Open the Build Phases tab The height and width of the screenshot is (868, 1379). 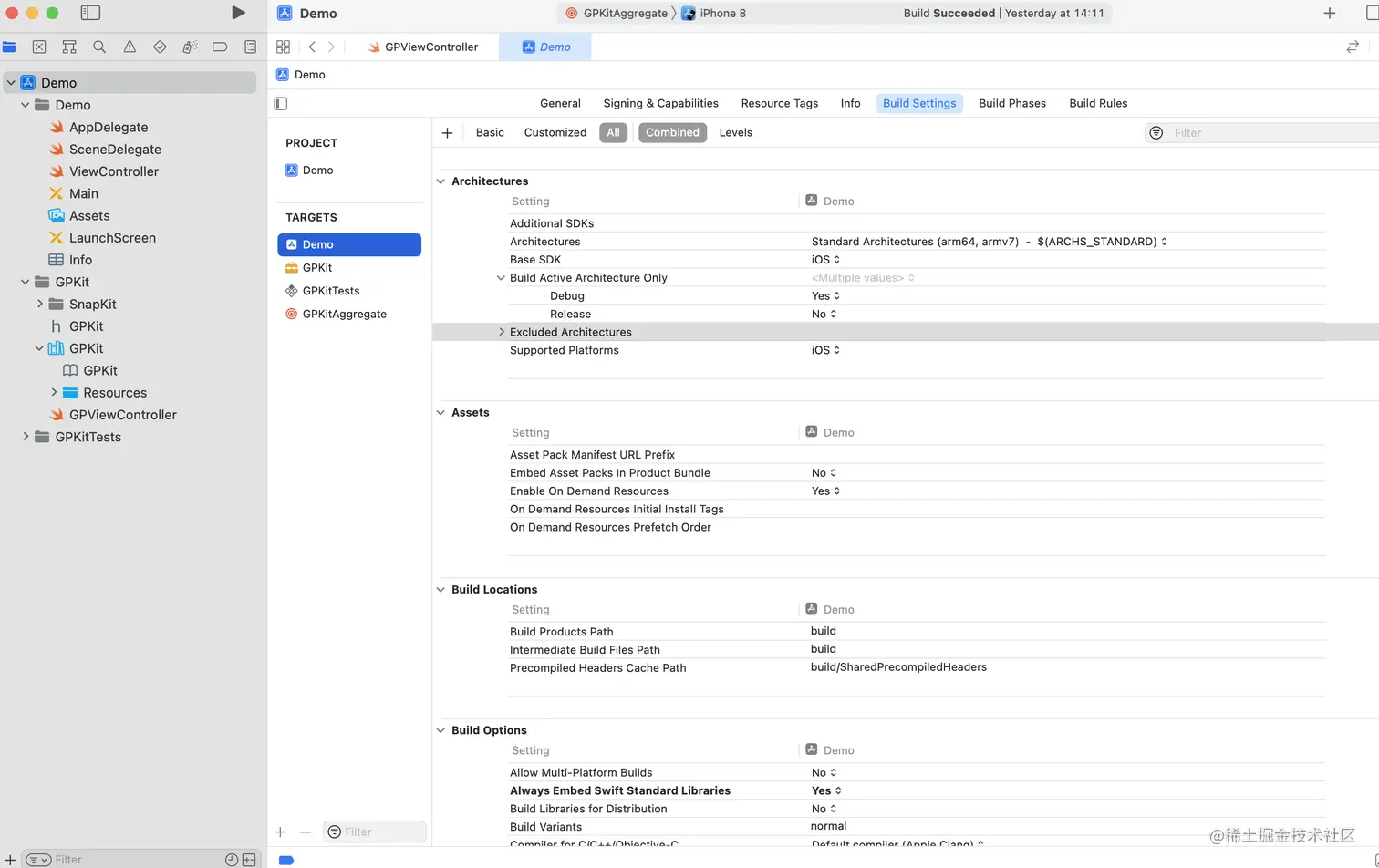tap(1012, 103)
